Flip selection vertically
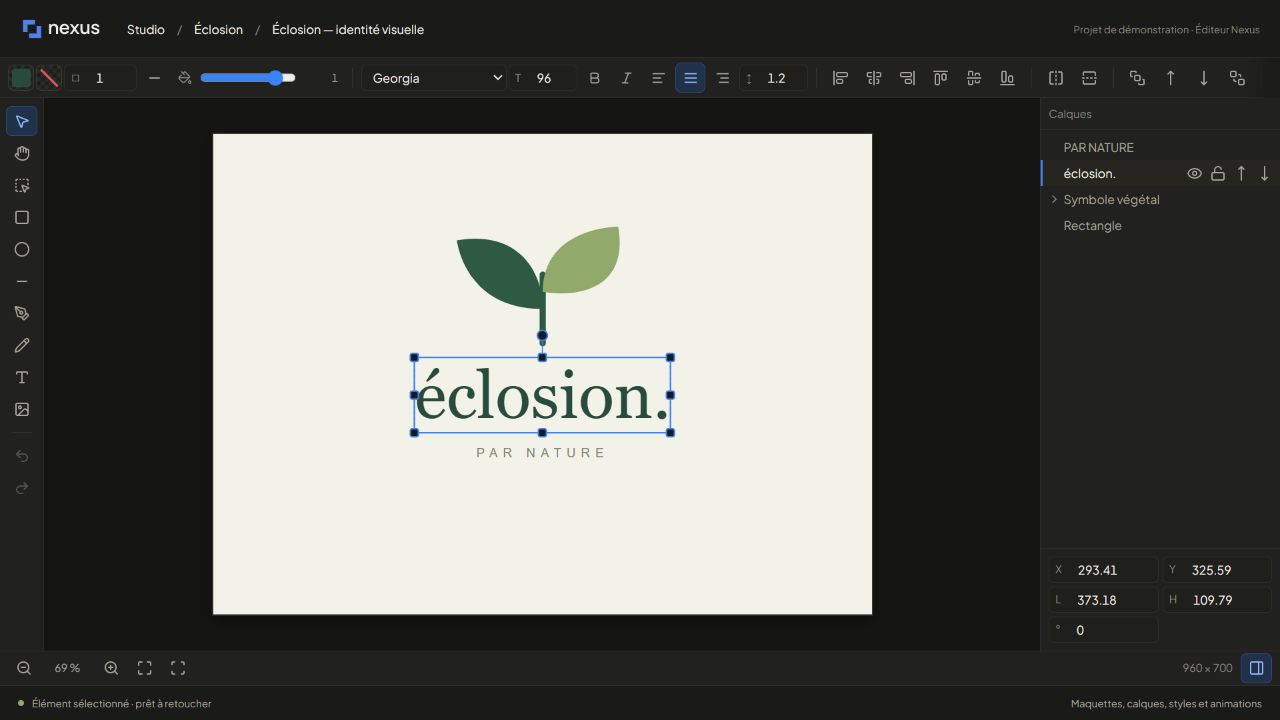The image size is (1280, 720). coord(1089,78)
